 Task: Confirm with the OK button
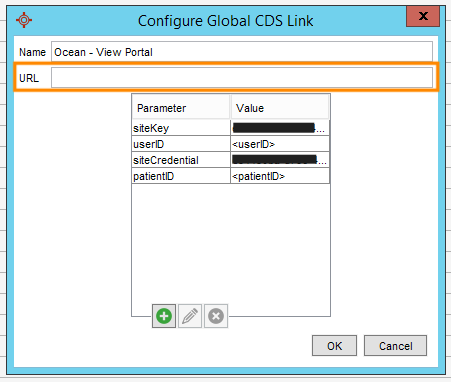tap(334, 346)
